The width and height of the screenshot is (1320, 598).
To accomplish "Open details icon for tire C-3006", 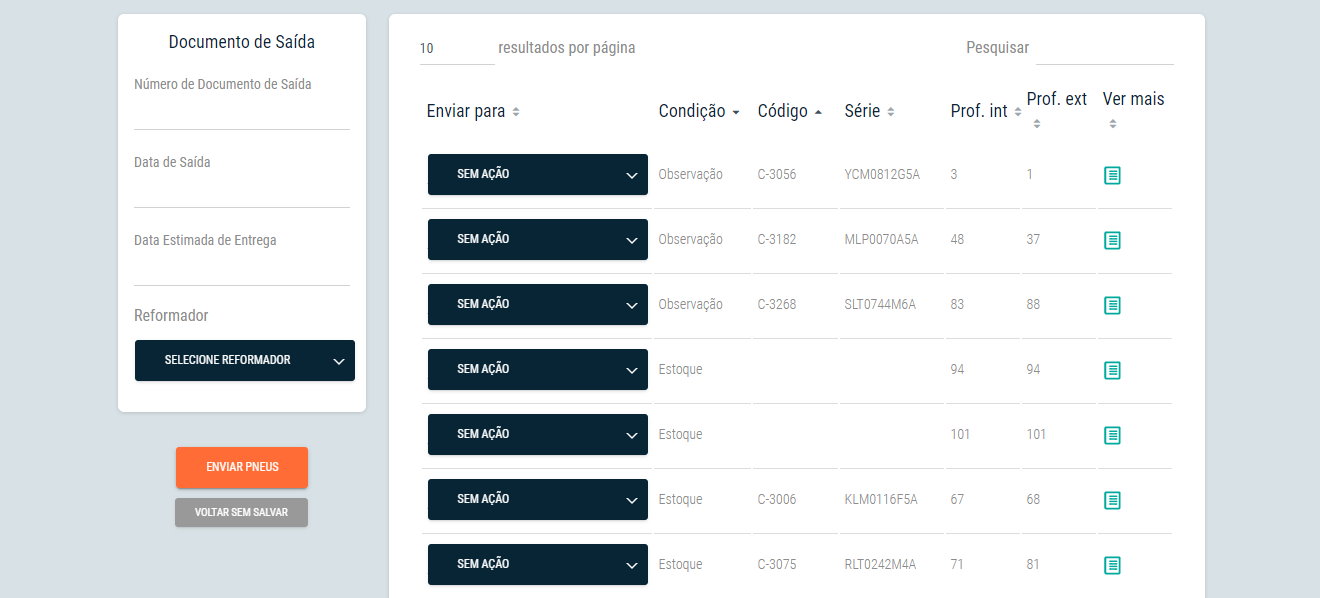I will click(1112, 500).
